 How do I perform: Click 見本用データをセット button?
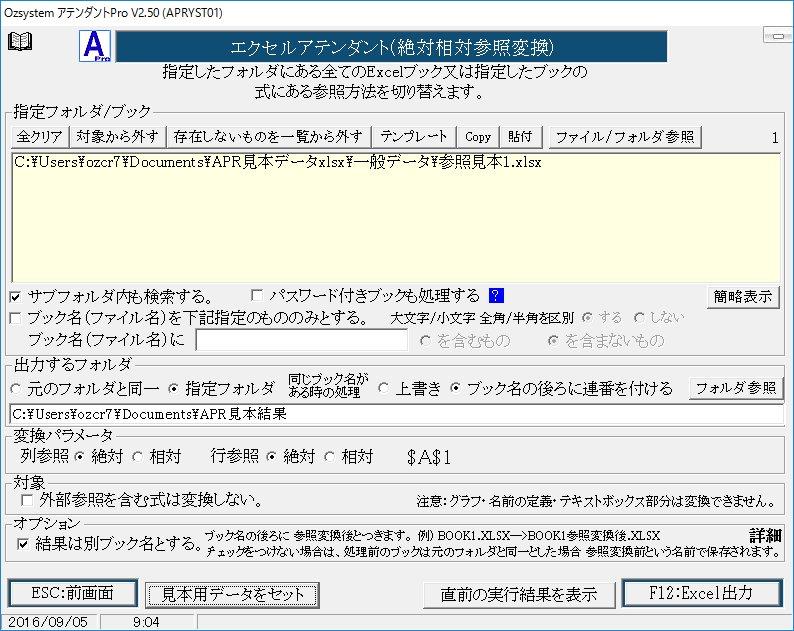pyautogui.click(x=232, y=595)
